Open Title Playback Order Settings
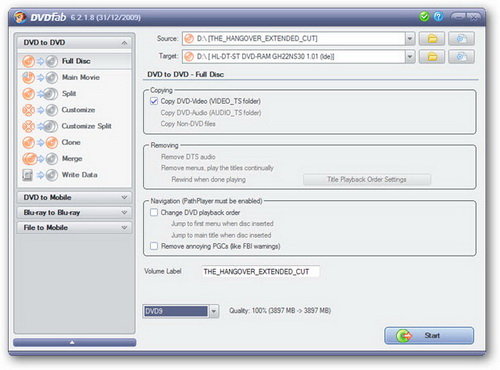This screenshot has height=370, width=500. coord(367,179)
